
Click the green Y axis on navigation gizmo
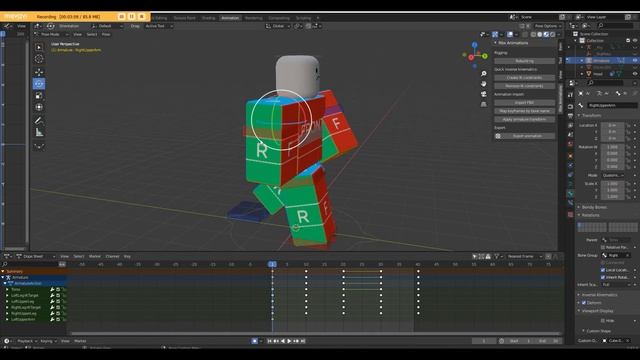[485, 56]
